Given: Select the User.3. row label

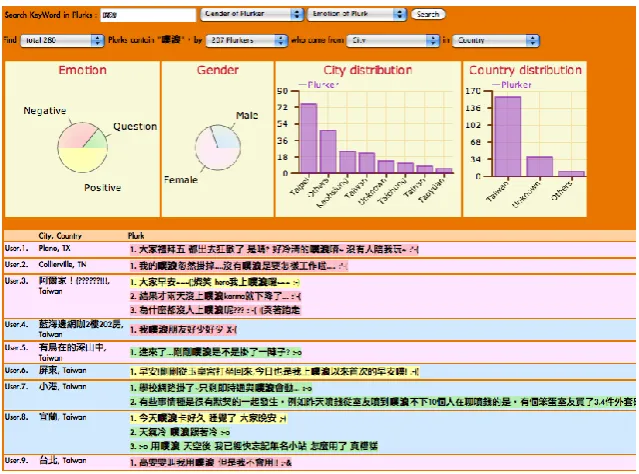Looking at the screenshot, I should [16, 280].
